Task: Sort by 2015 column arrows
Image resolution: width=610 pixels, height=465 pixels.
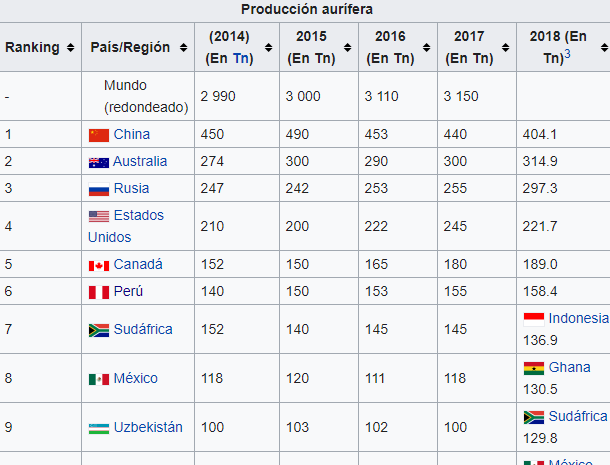Action: [347, 47]
